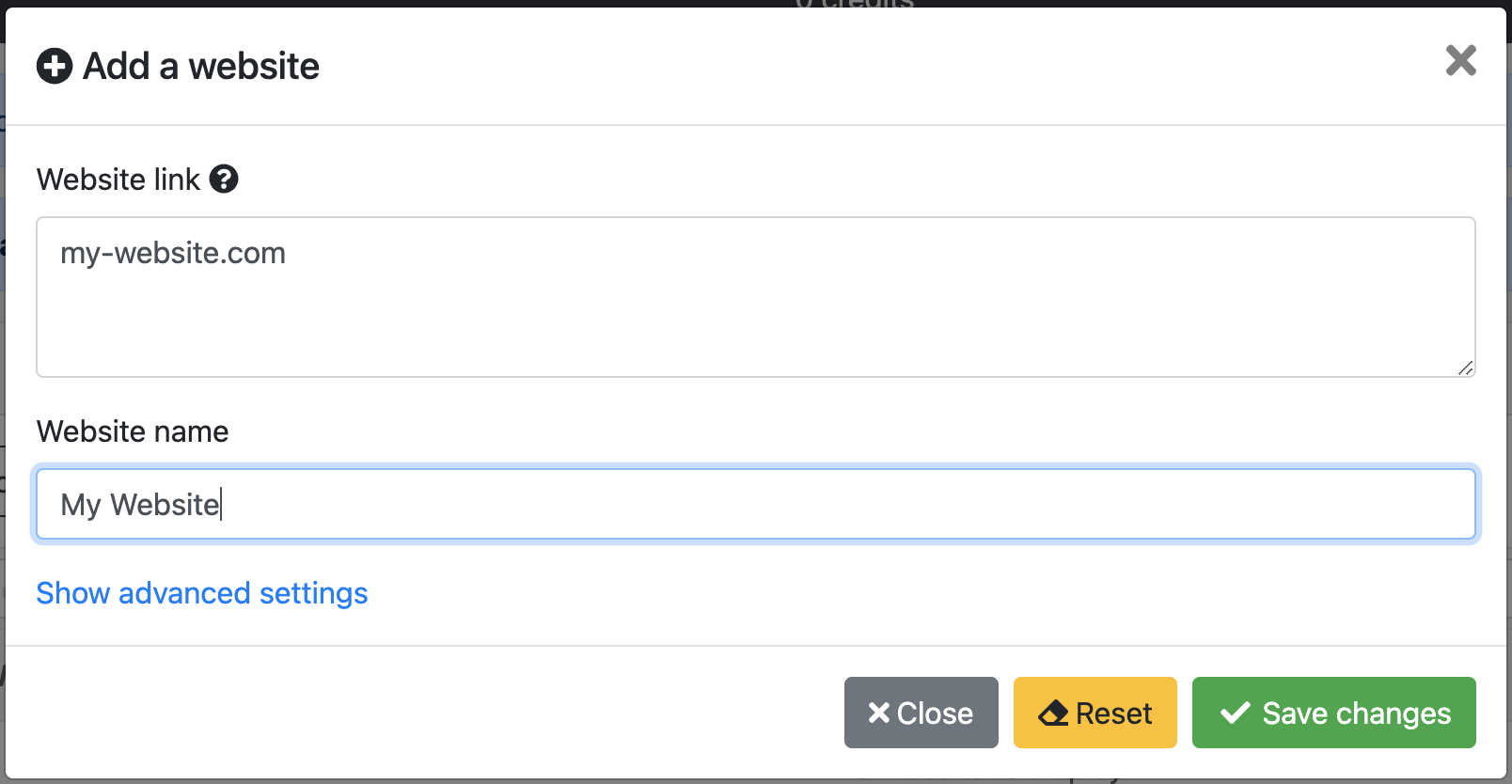Focus the Website name input field

(x=756, y=504)
